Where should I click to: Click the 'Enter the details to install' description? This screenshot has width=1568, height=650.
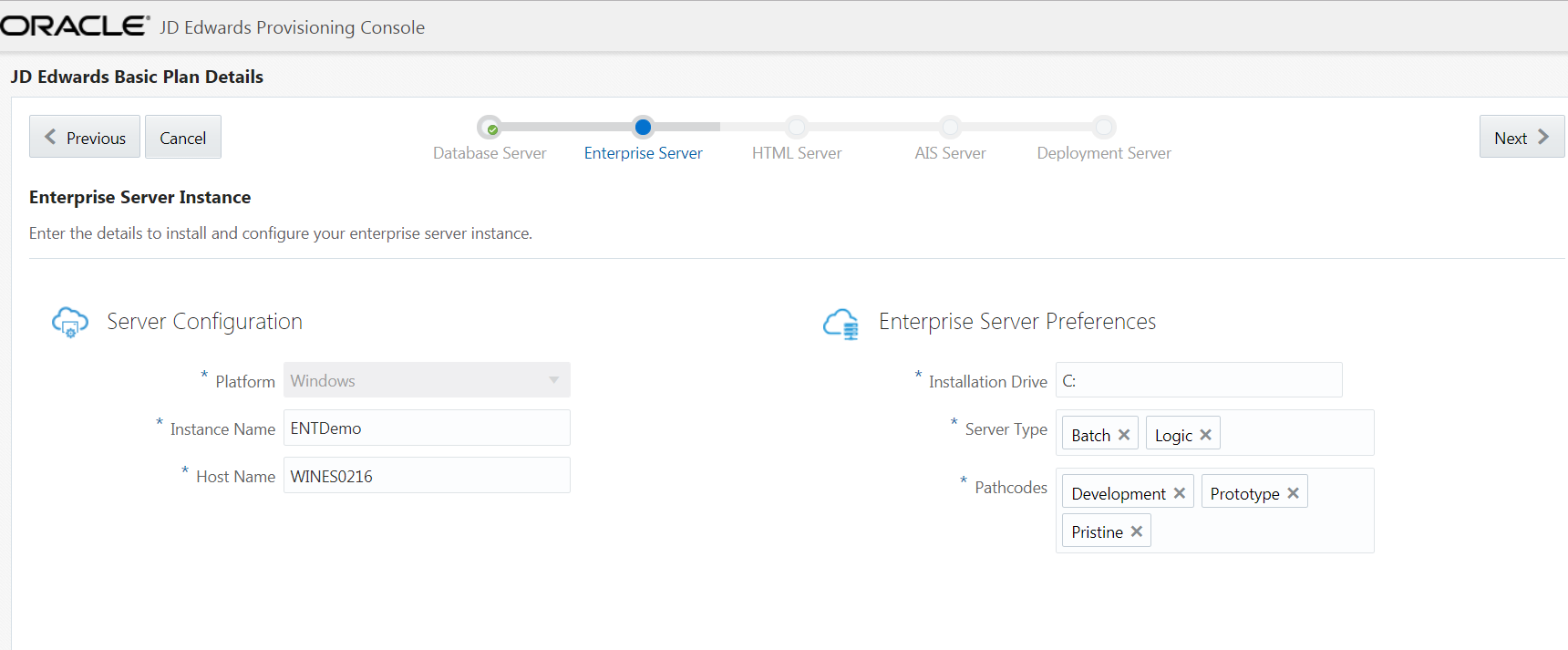(281, 233)
